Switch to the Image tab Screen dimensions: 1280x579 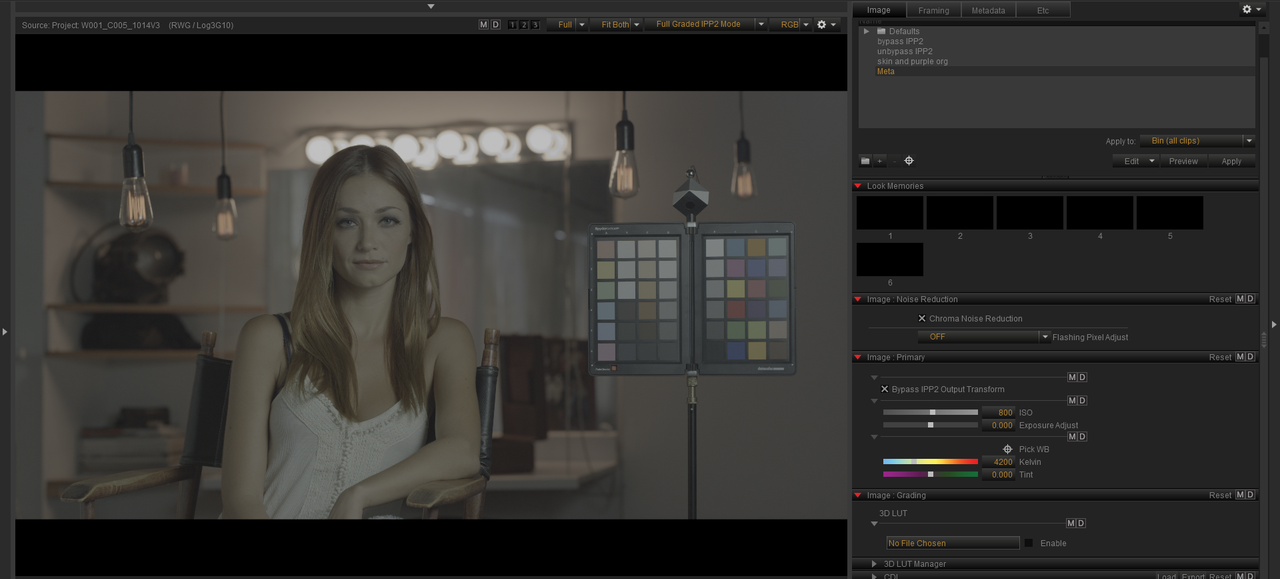[878, 10]
